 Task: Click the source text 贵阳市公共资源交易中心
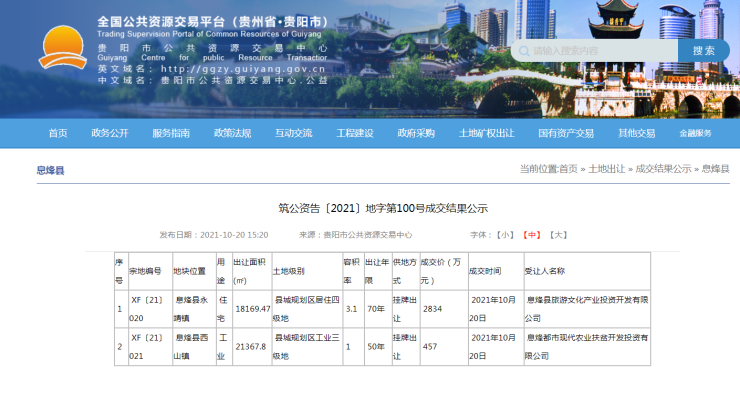[x=368, y=235]
